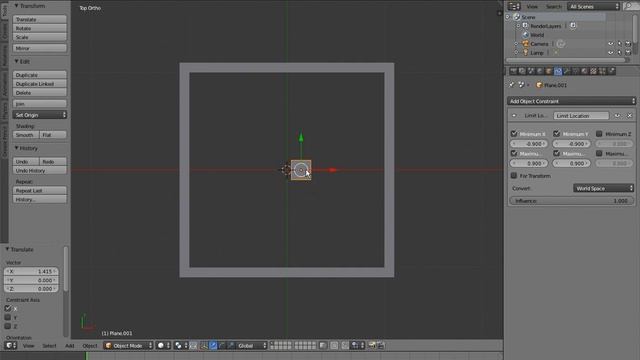Open the Render Layers properties tab icon
Image resolution: width=640 pixels, height=360 pixels.
522,71
